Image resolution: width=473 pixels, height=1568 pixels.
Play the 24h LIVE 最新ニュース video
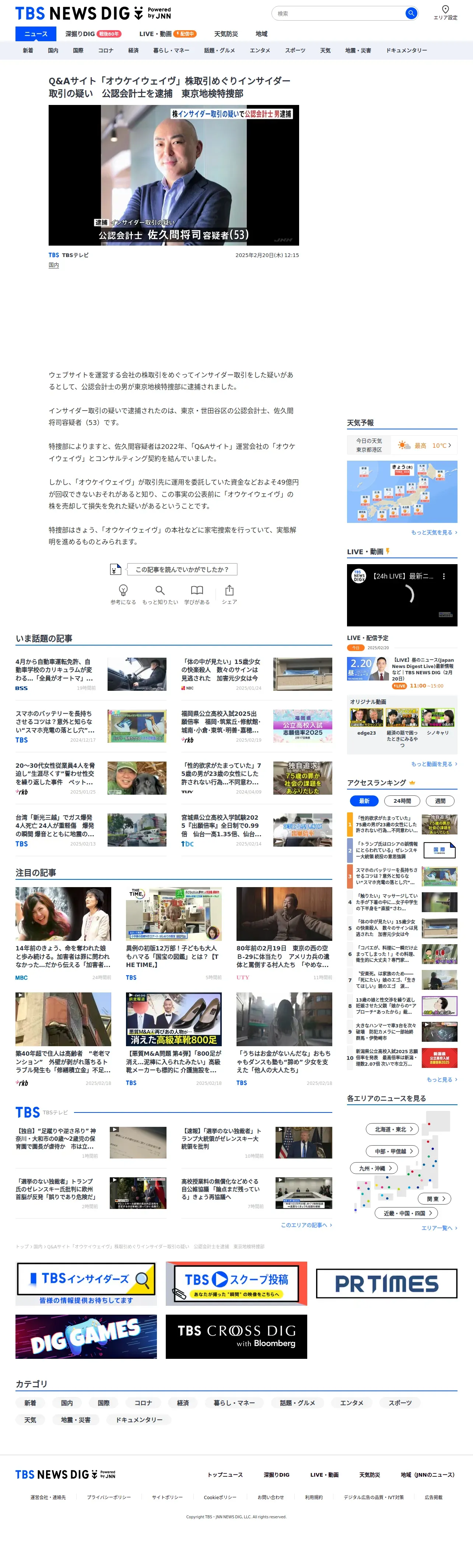[402, 595]
